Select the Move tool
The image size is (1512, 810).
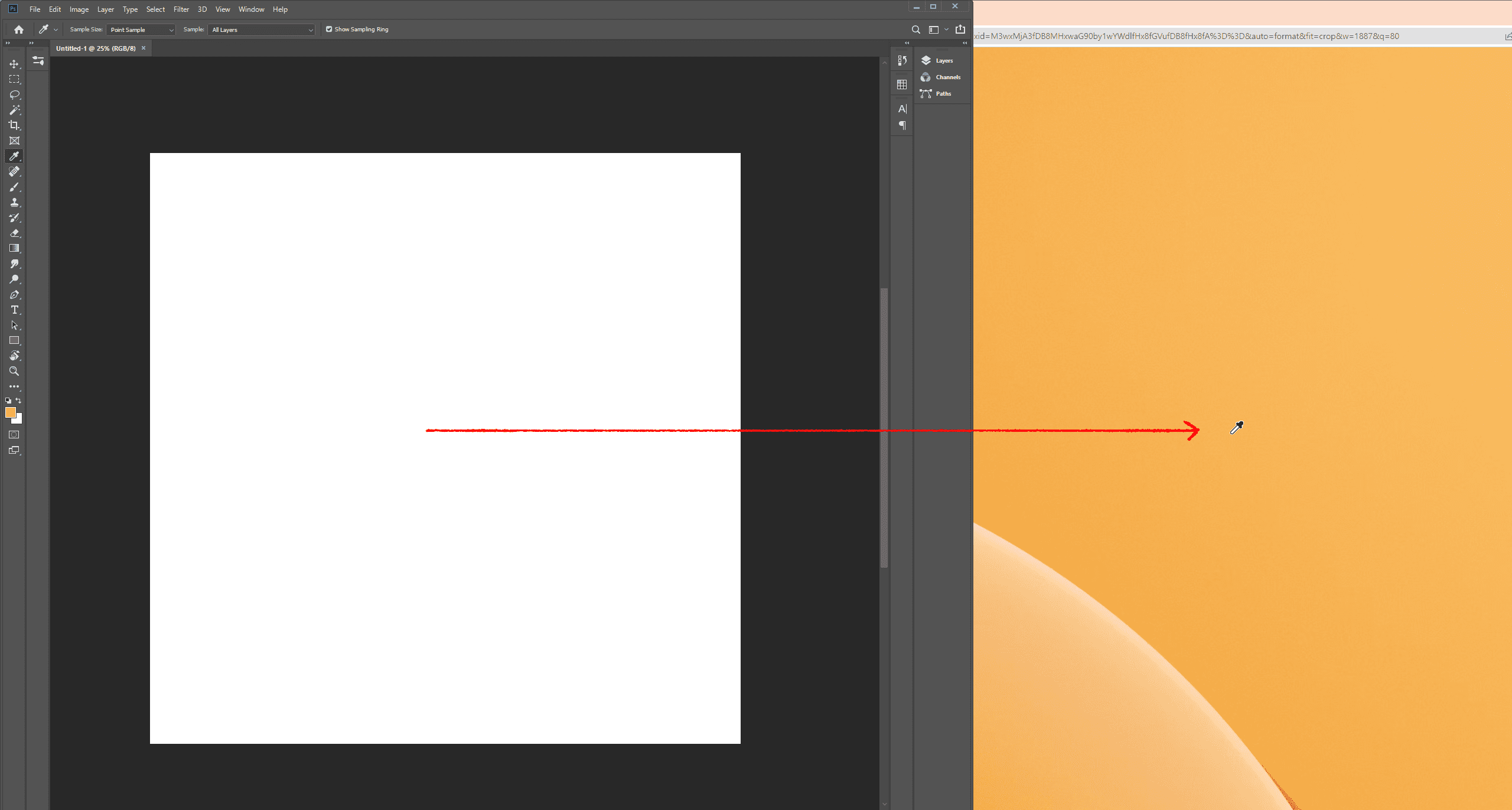14,64
